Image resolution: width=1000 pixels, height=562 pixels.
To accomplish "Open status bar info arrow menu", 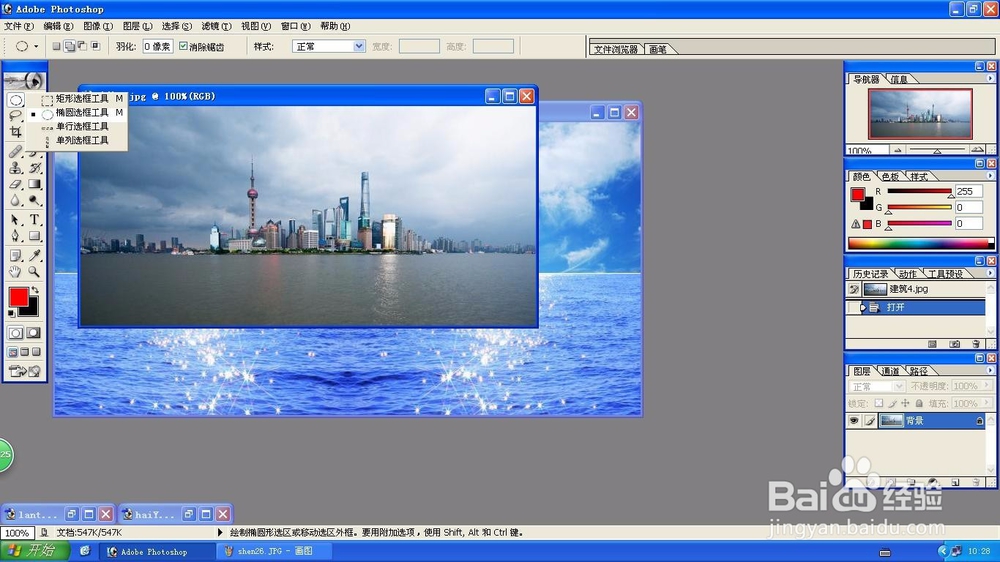I will [x=220, y=532].
